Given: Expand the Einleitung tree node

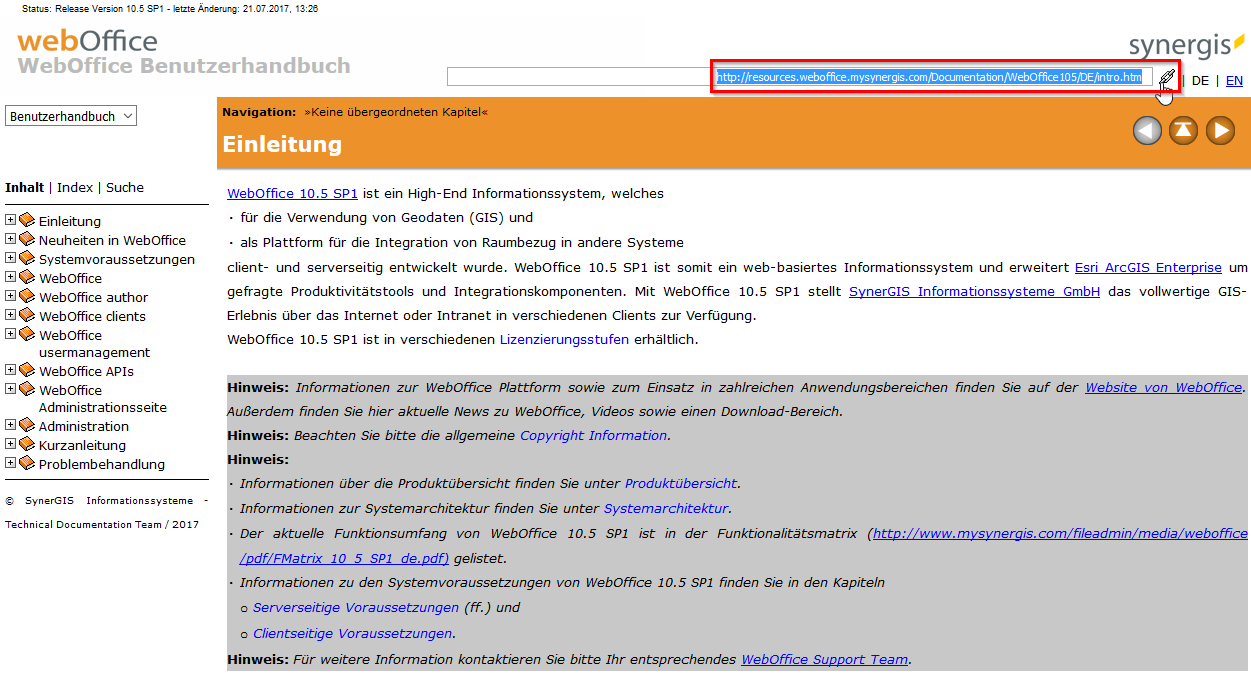Looking at the screenshot, I should click(10, 220).
